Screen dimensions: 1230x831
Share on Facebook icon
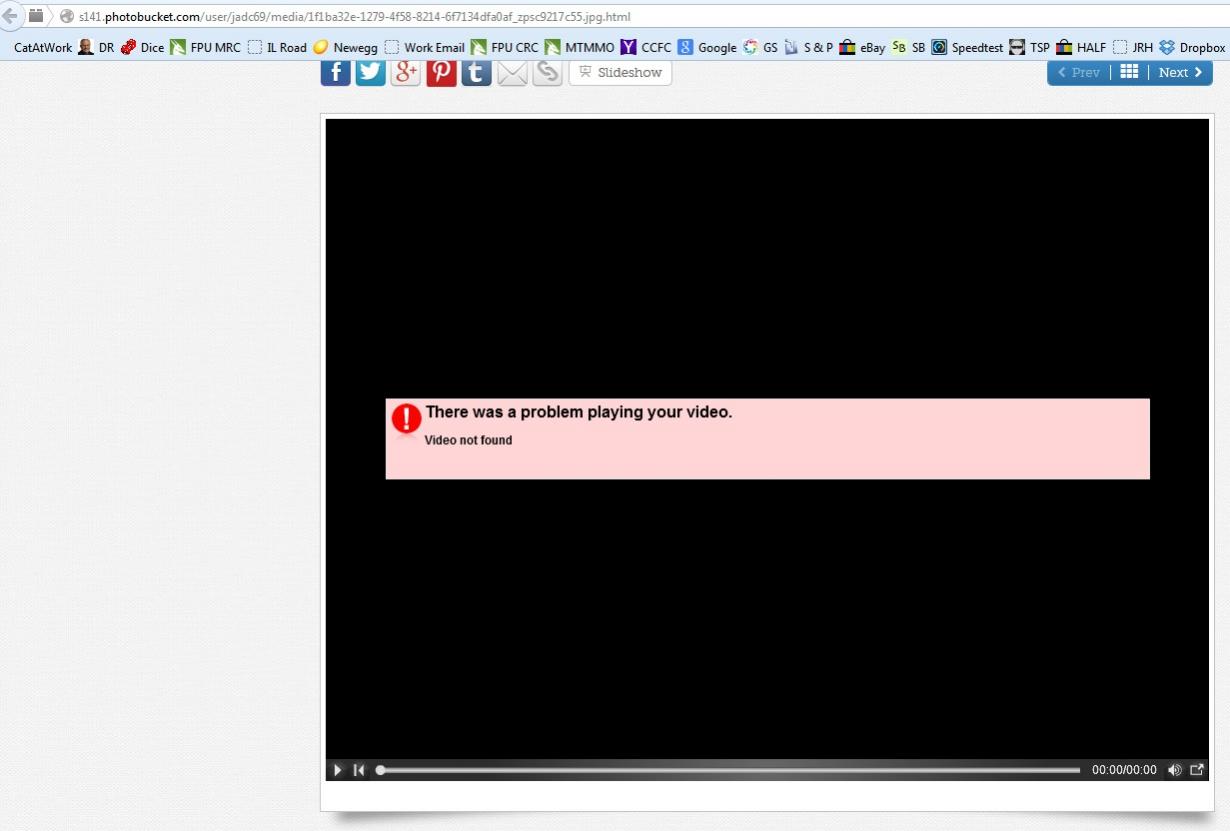pyautogui.click(x=335, y=72)
